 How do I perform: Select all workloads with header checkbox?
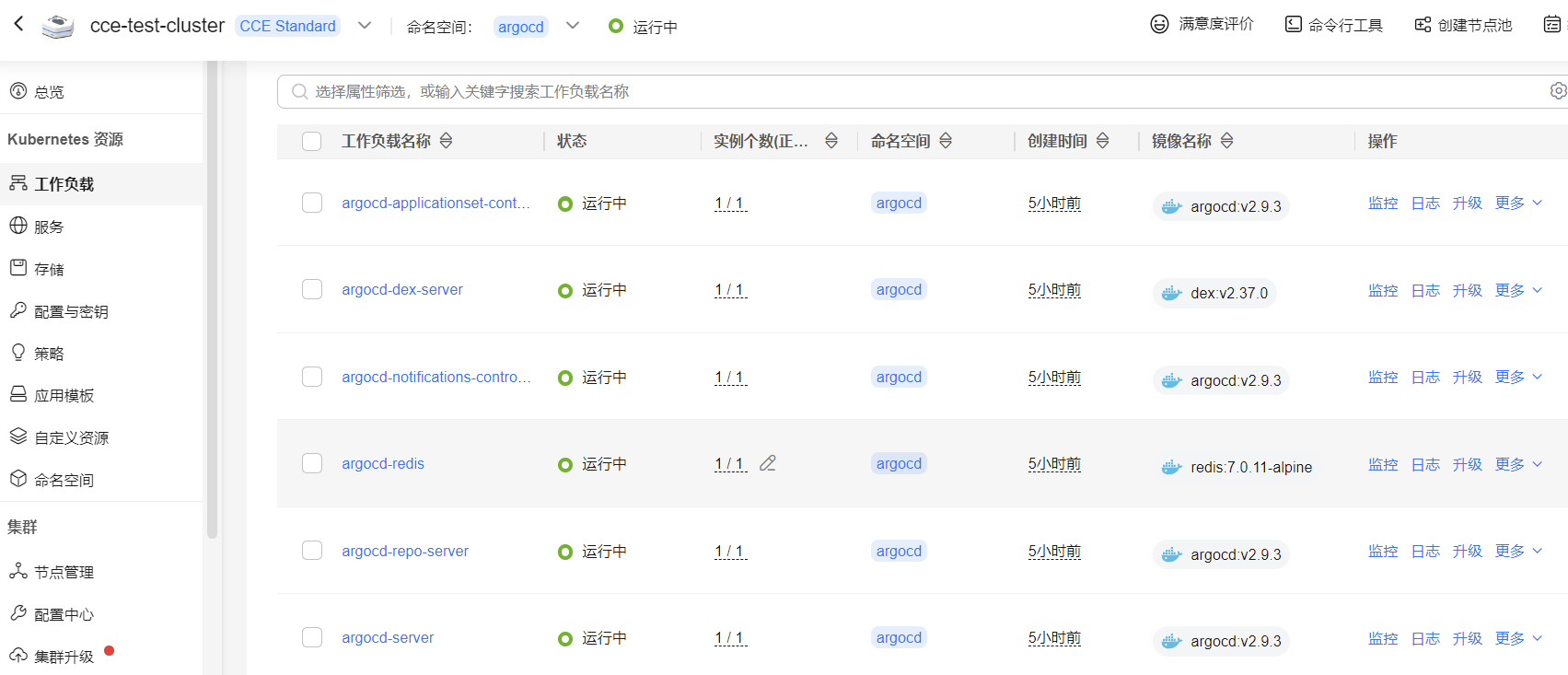(312, 141)
